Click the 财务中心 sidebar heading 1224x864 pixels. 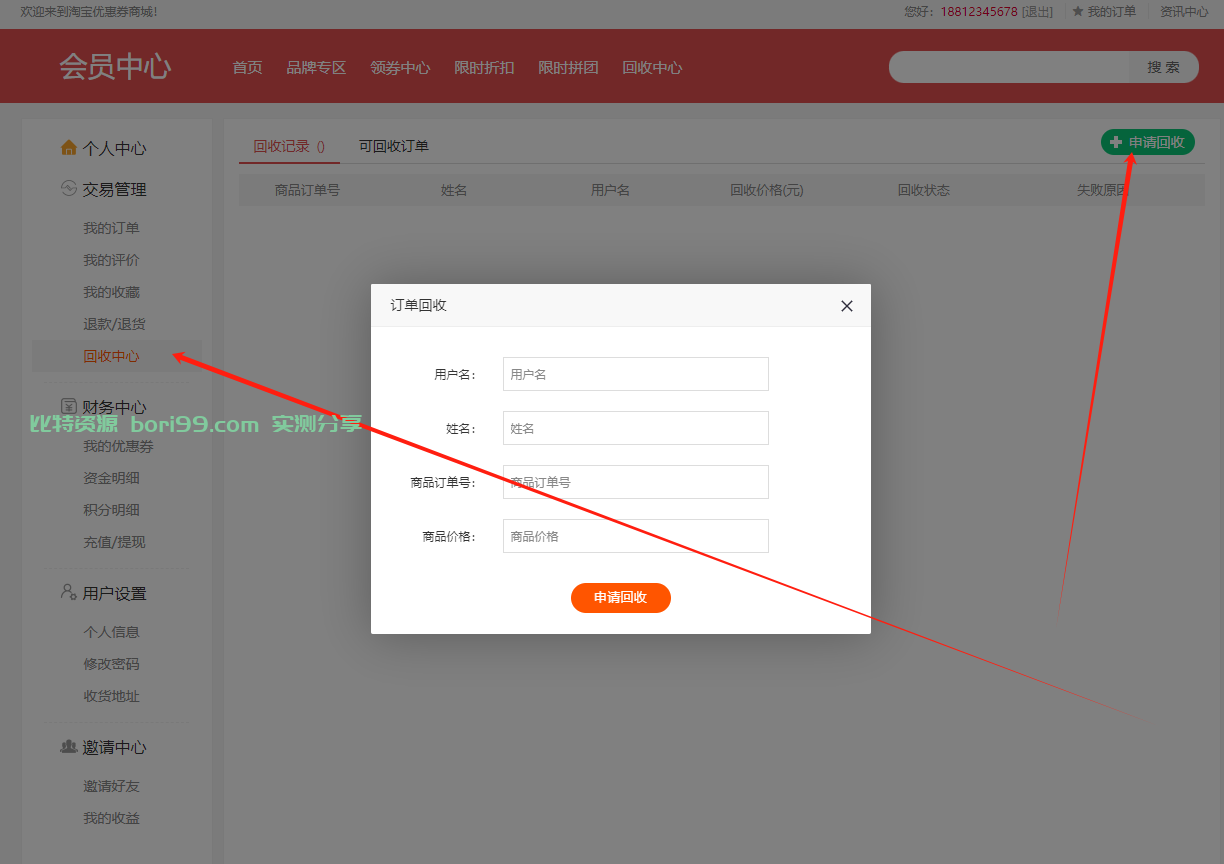[x=115, y=407]
